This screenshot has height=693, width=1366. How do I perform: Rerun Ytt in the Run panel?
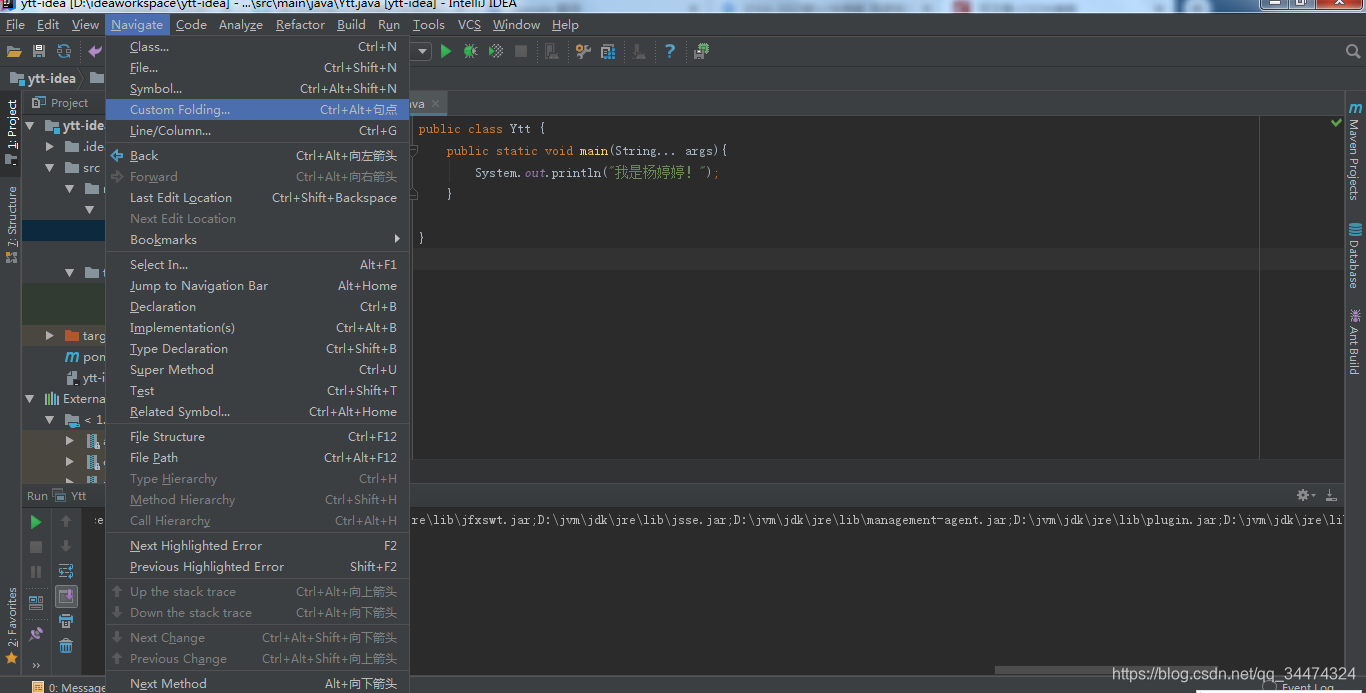pos(36,521)
